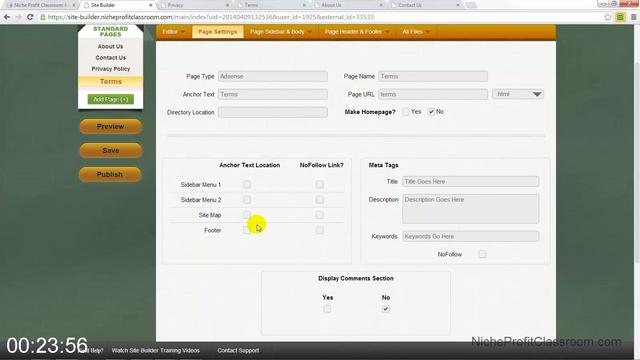Check Site Map anchor text location
The width and height of the screenshot is (640, 360).
(x=247, y=215)
